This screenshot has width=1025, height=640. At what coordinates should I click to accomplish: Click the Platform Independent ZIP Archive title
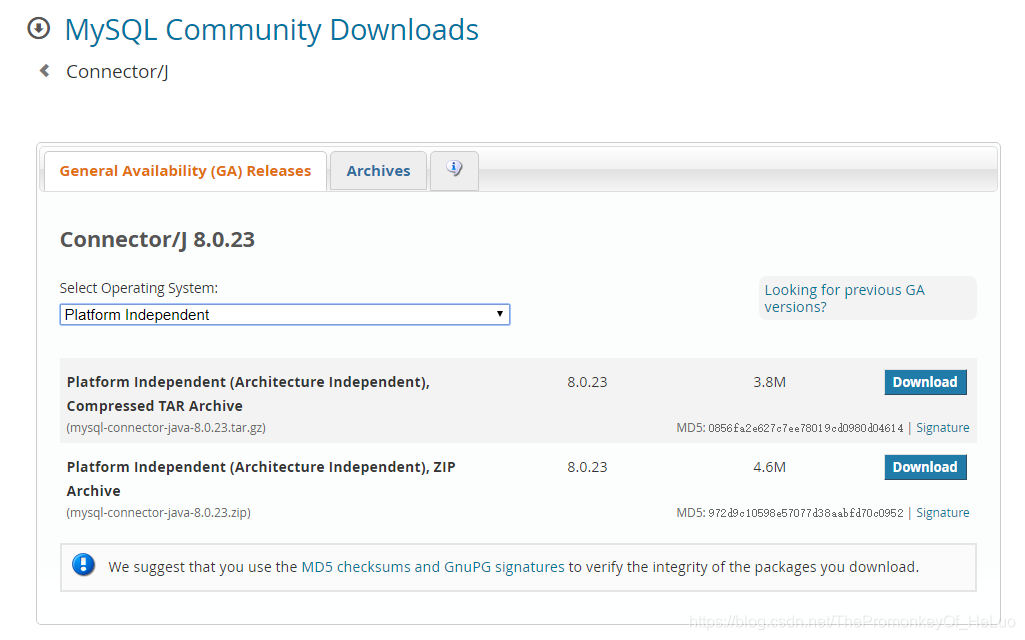click(261, 479)
